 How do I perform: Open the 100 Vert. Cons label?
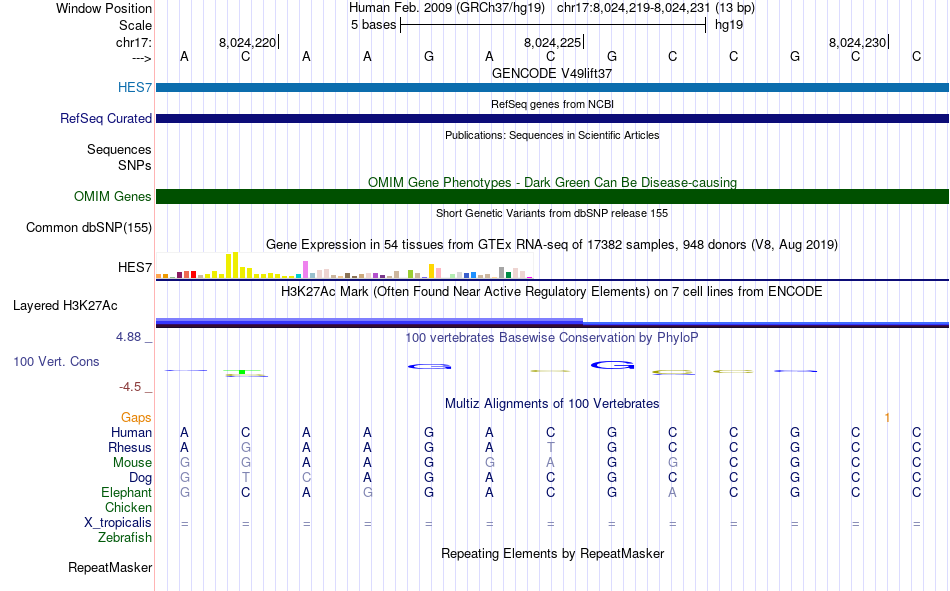[56, 361]
